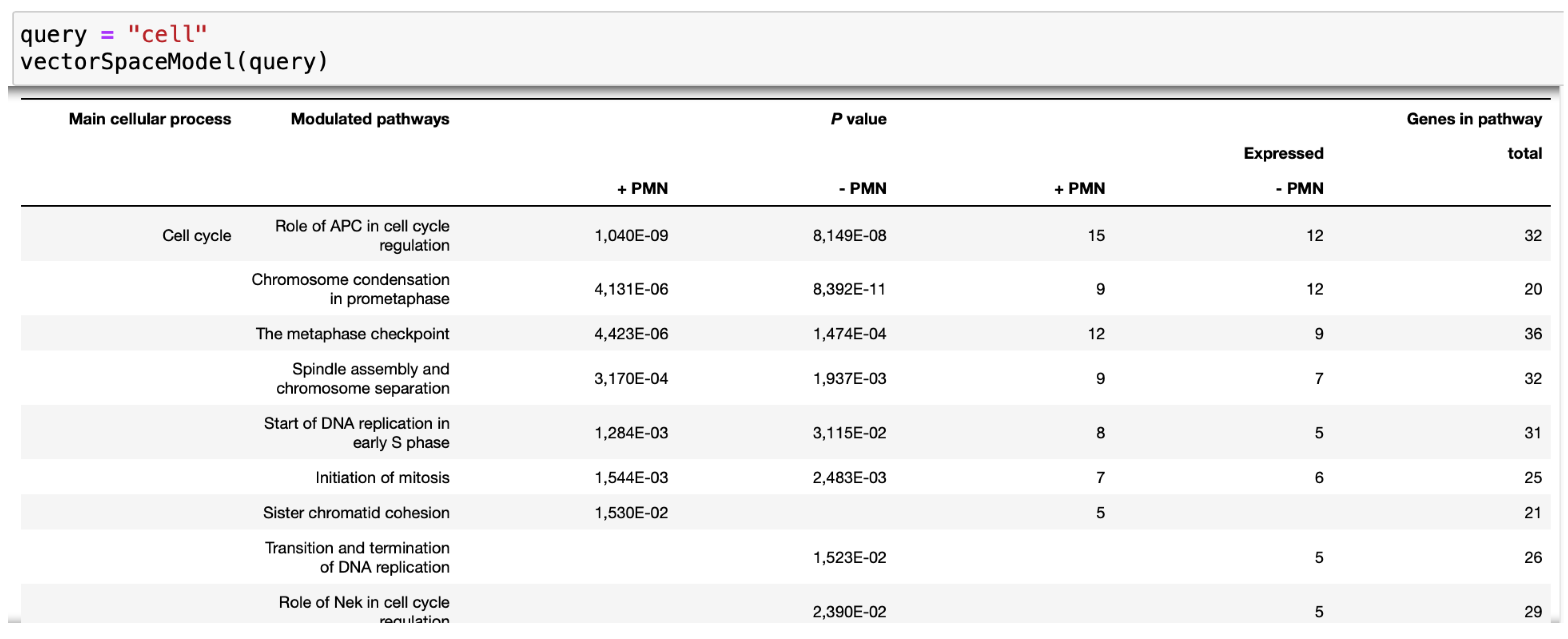Select "Initiation of mitosis" pathway
This screenshot has width=1568, height=639.
pyautogui.click(x=382, y=478)
